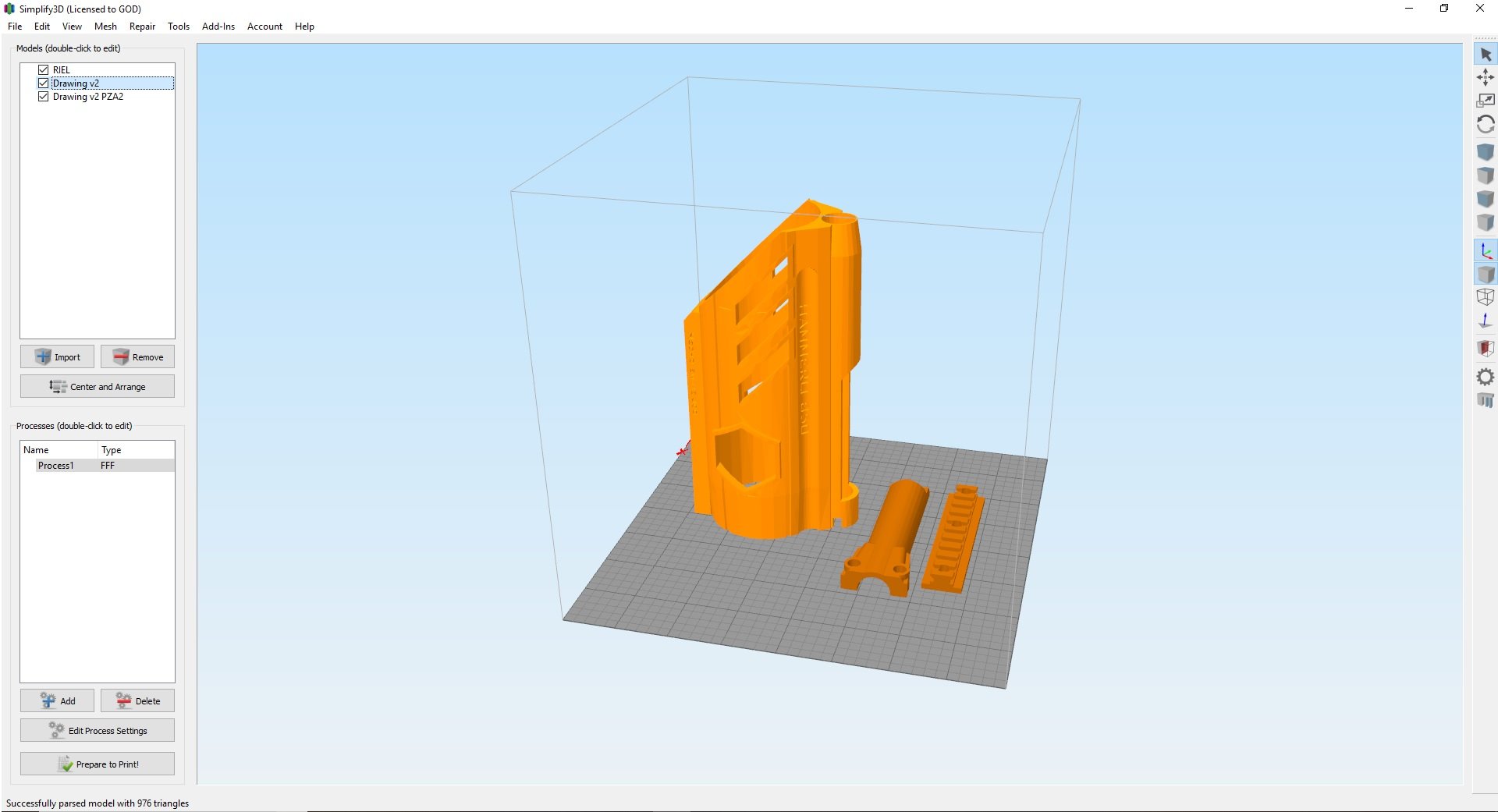
Task: Uncheck the Drawing v2 PZA2 checkbox
Action: click(x=44, y=97)
